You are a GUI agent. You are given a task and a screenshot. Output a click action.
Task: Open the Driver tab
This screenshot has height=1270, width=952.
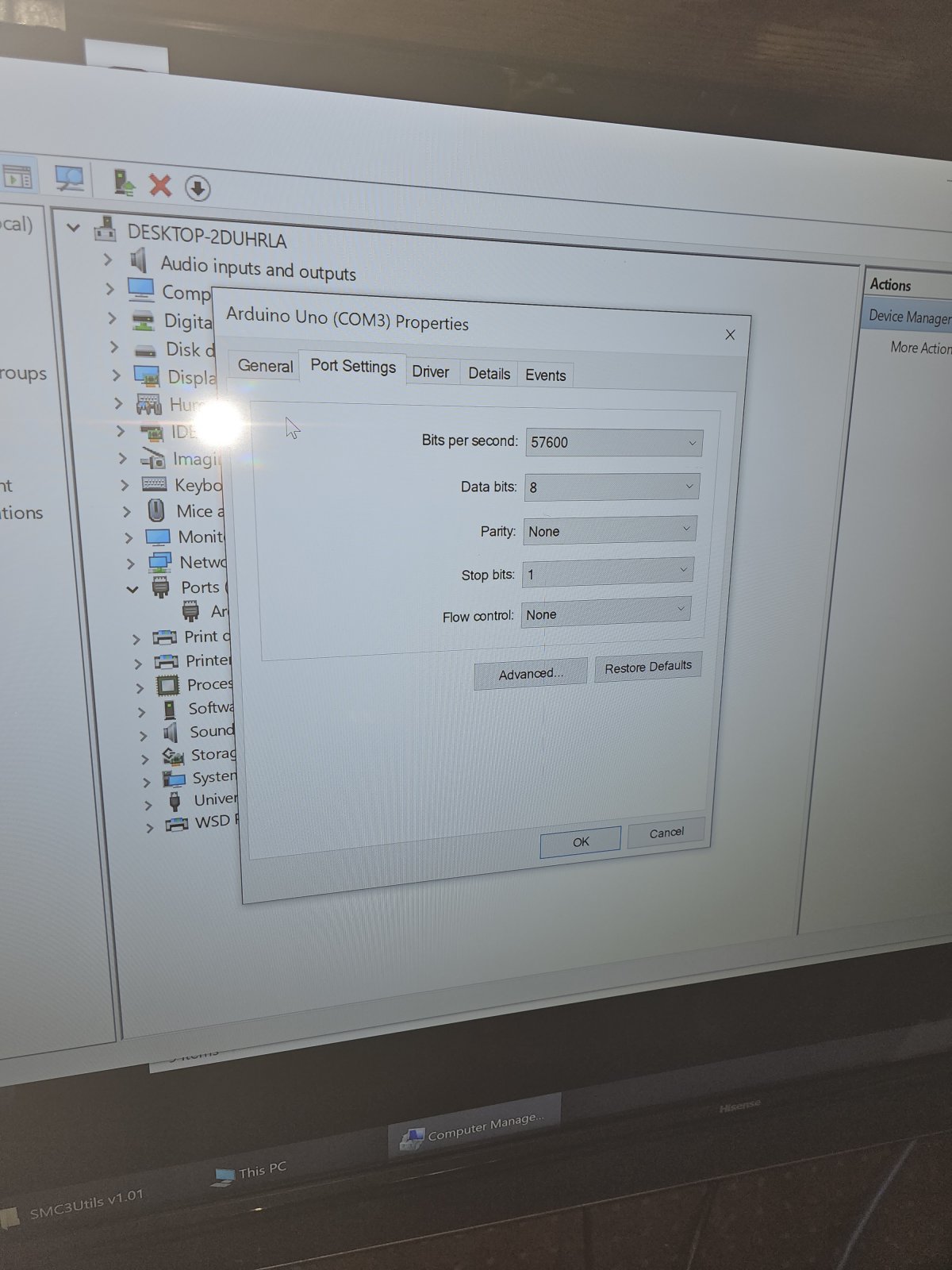tap(431, 371)
